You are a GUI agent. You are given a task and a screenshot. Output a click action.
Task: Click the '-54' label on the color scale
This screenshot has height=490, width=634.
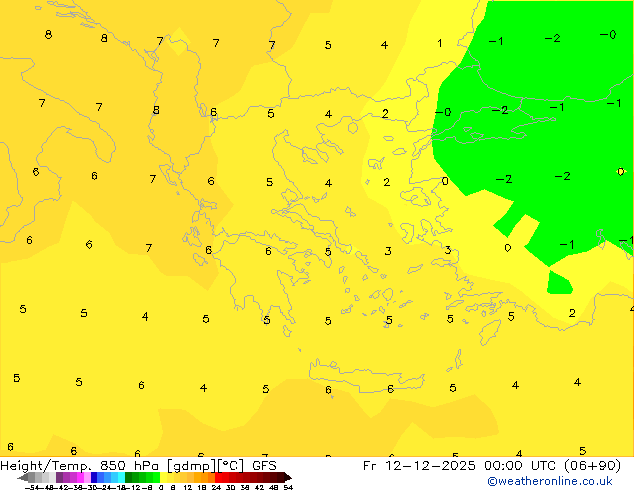[32, 487]
